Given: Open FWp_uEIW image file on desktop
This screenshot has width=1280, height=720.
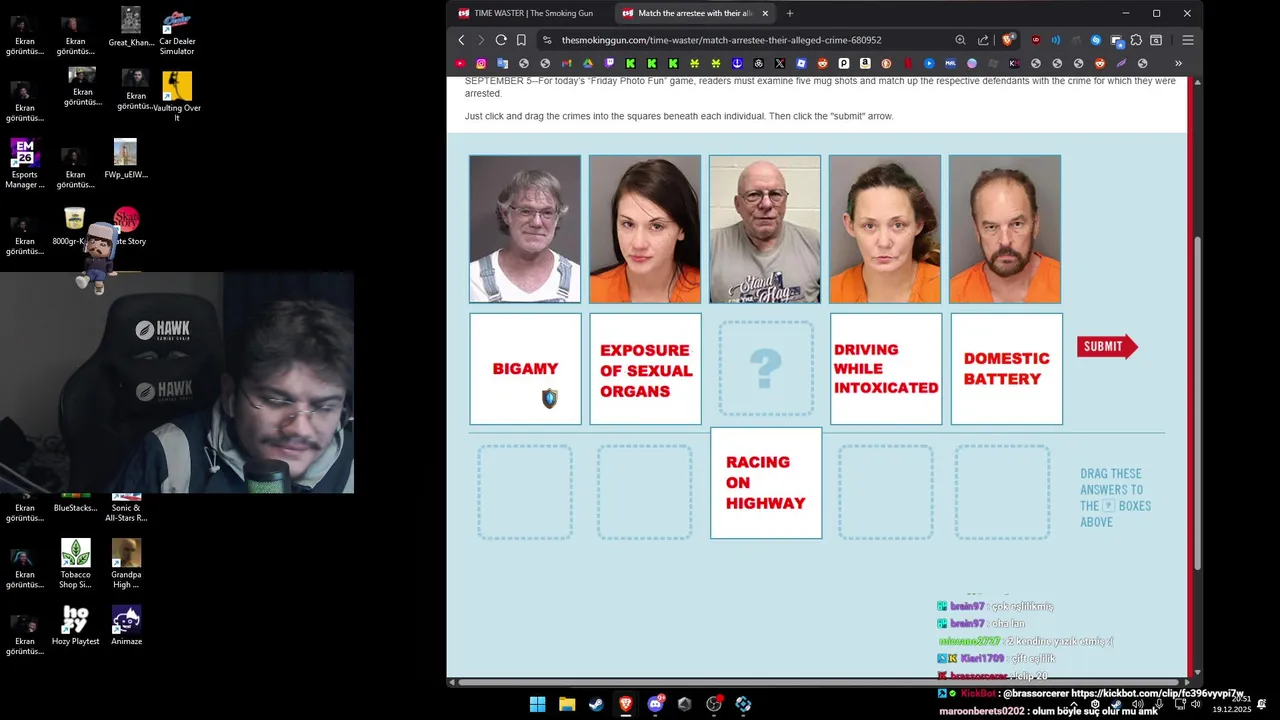Looking at the screenshot, I should pos(126,160).
